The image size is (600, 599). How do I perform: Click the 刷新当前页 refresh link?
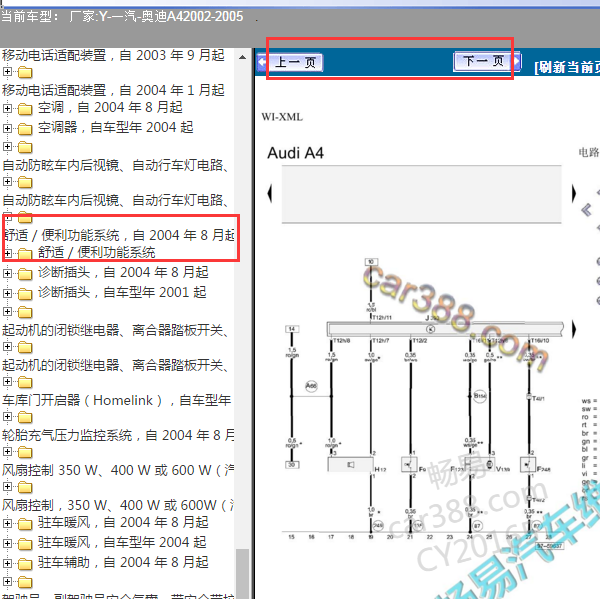pyautogui.click(x=567, y=67)
